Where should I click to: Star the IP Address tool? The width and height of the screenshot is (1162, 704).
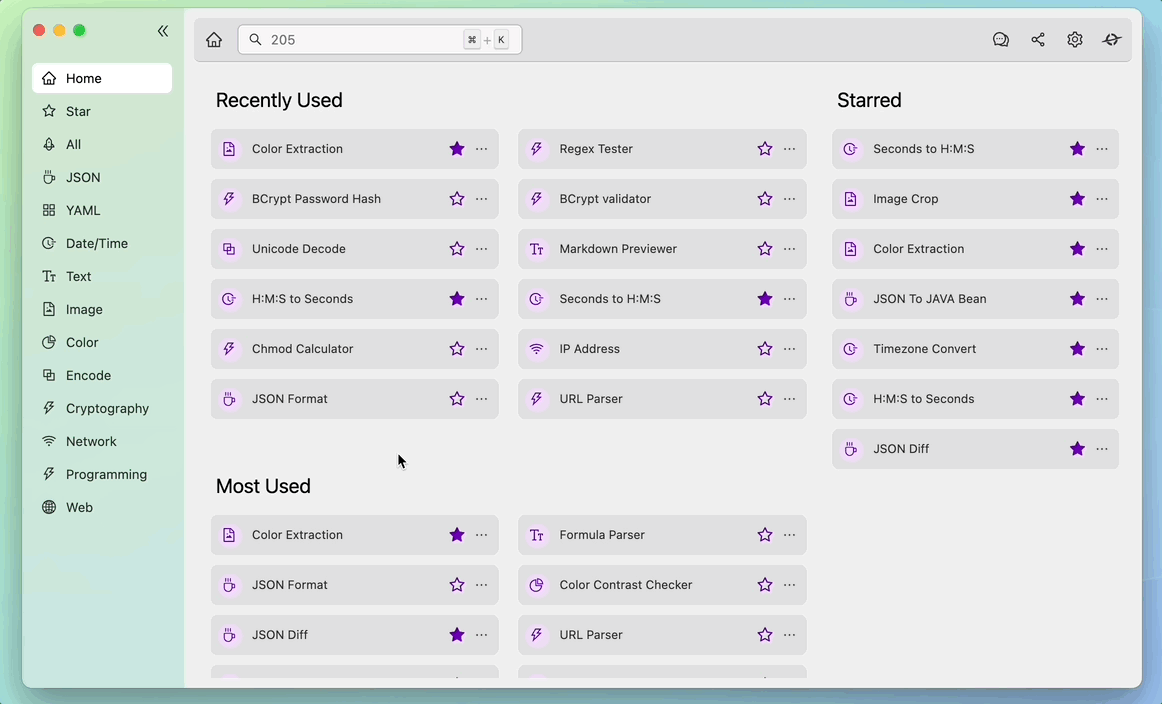click(x=765, y=349)
